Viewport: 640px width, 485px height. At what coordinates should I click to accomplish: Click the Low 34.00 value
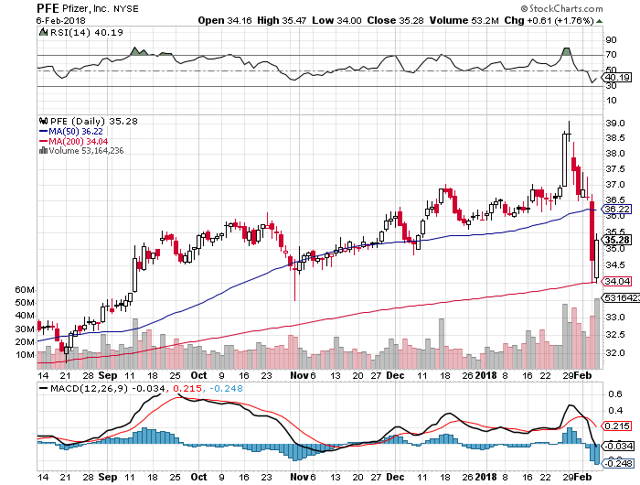pyautogui.click(x=337, y=20)
